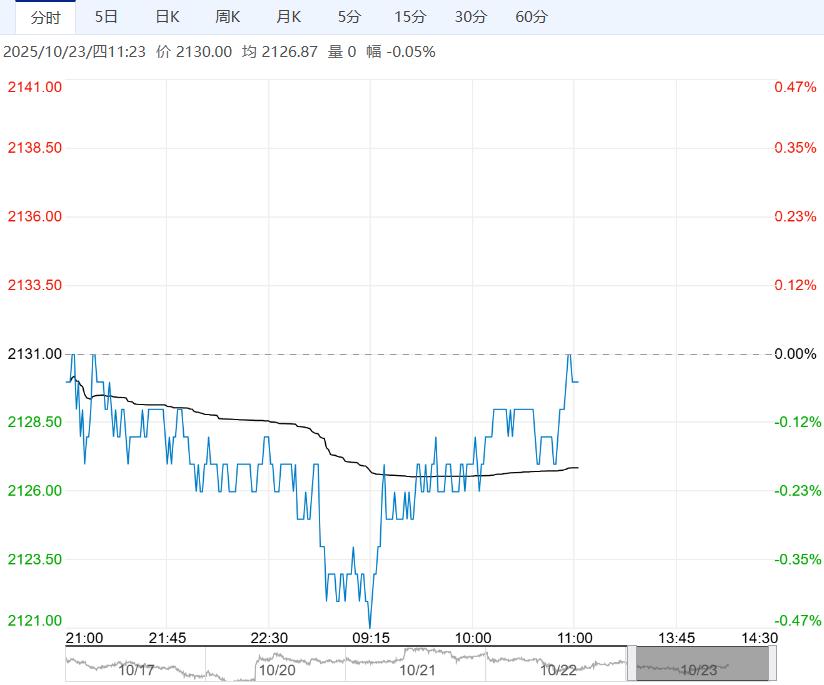Screen dimensions: 824x685
Task: Click the left handle of the range selector
Action: point(631,664)
